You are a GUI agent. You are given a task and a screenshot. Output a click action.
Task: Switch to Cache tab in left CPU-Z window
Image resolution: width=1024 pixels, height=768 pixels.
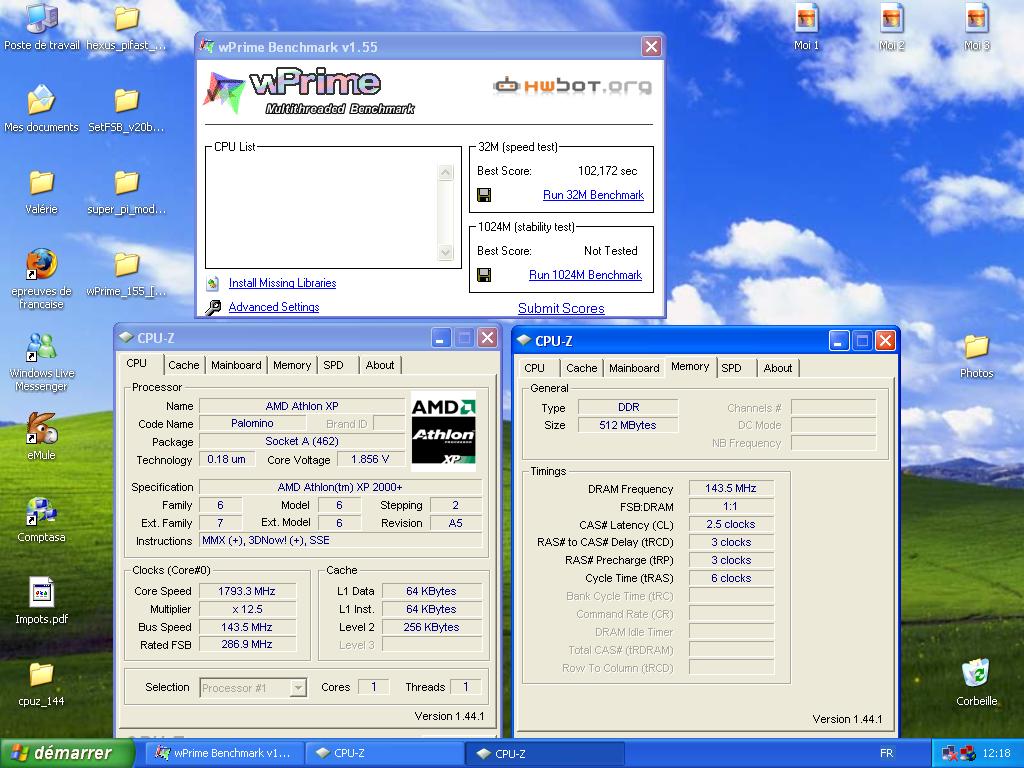(x=184, y=365)
